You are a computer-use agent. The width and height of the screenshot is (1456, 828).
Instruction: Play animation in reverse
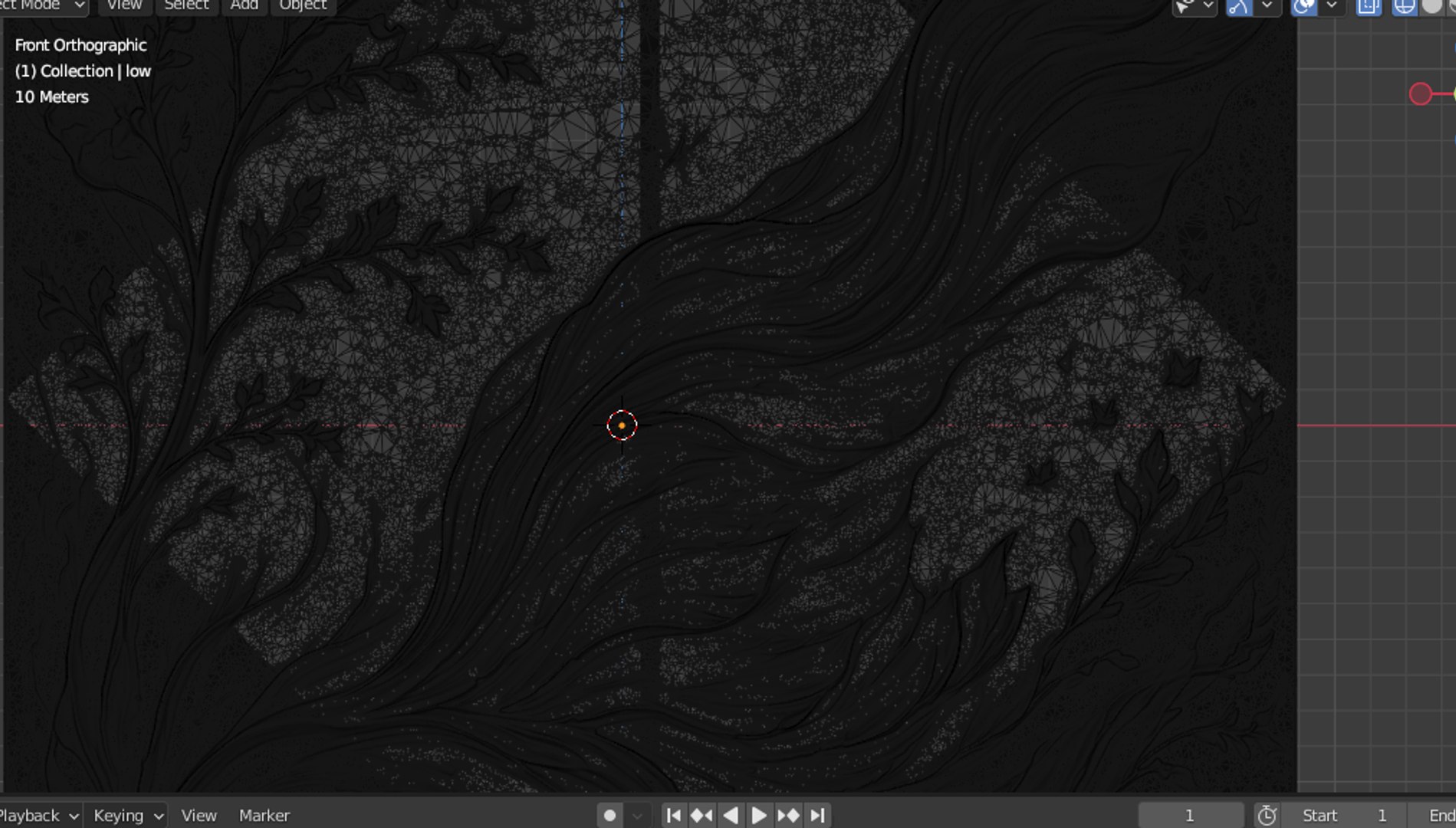coord(730,815)
